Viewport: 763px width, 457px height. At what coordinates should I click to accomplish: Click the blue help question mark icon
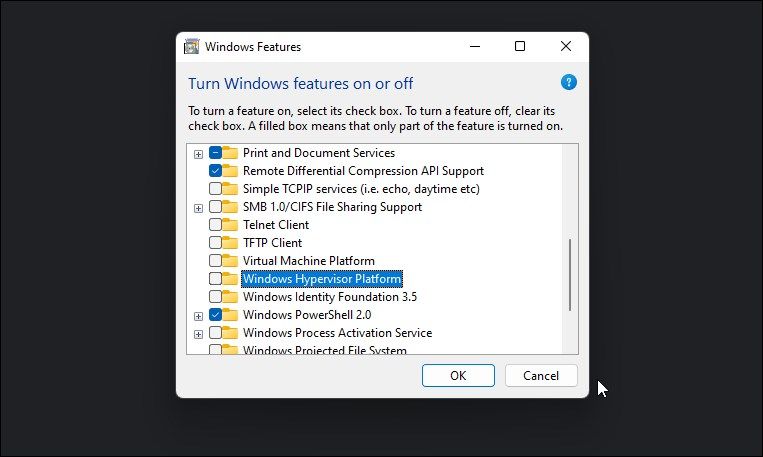click(569, 83)
